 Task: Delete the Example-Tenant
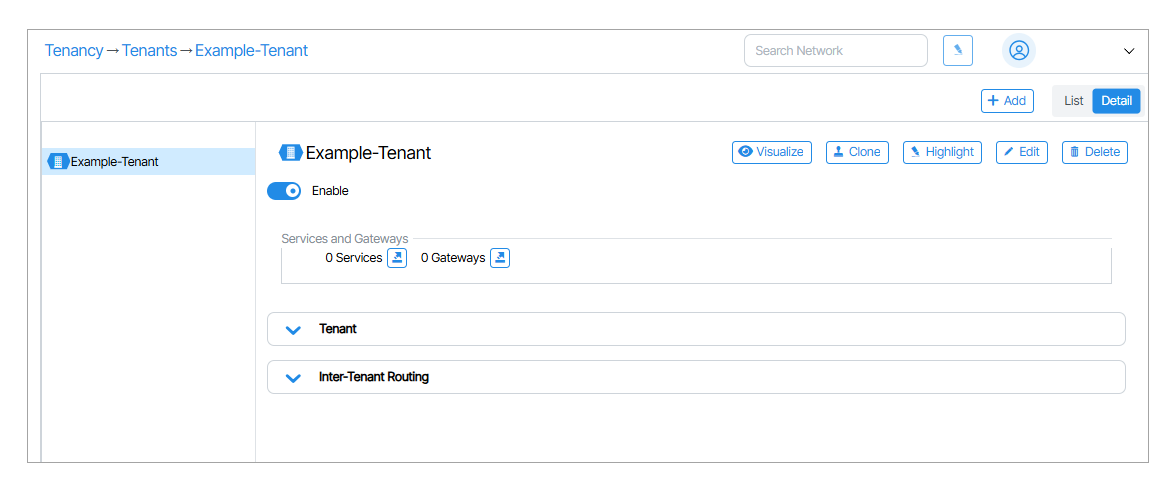pyautogui.click(x=1094, y=152)
